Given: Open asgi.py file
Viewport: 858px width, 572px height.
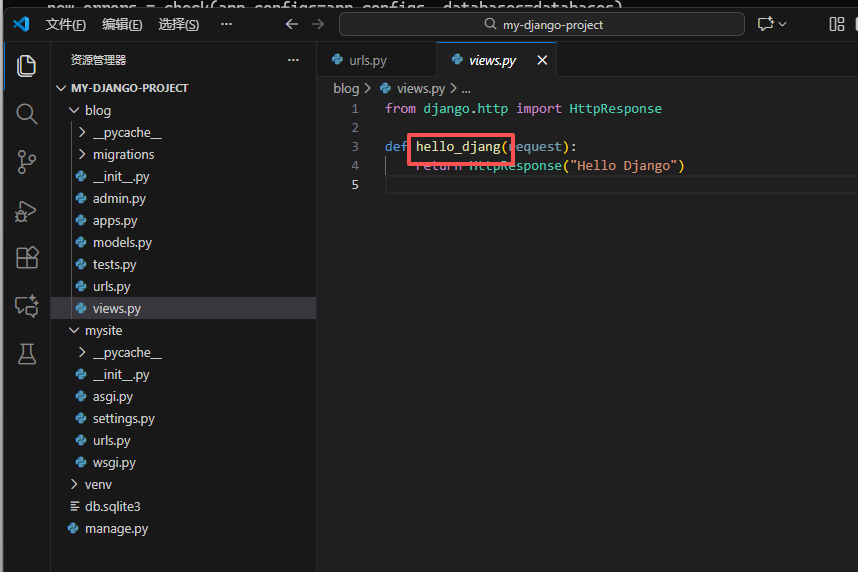Looking at the screenshot, I should click(x=183, y=396).
